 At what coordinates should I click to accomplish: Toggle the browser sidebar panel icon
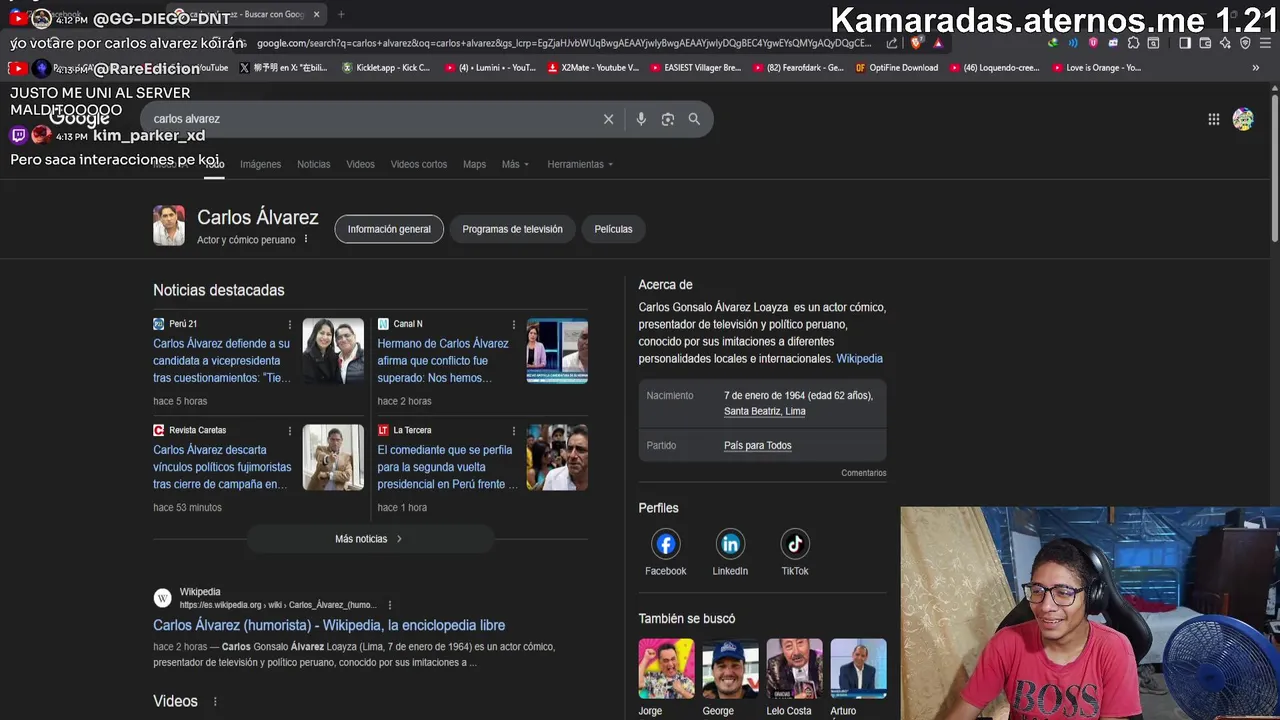[x=1185, y=43]
